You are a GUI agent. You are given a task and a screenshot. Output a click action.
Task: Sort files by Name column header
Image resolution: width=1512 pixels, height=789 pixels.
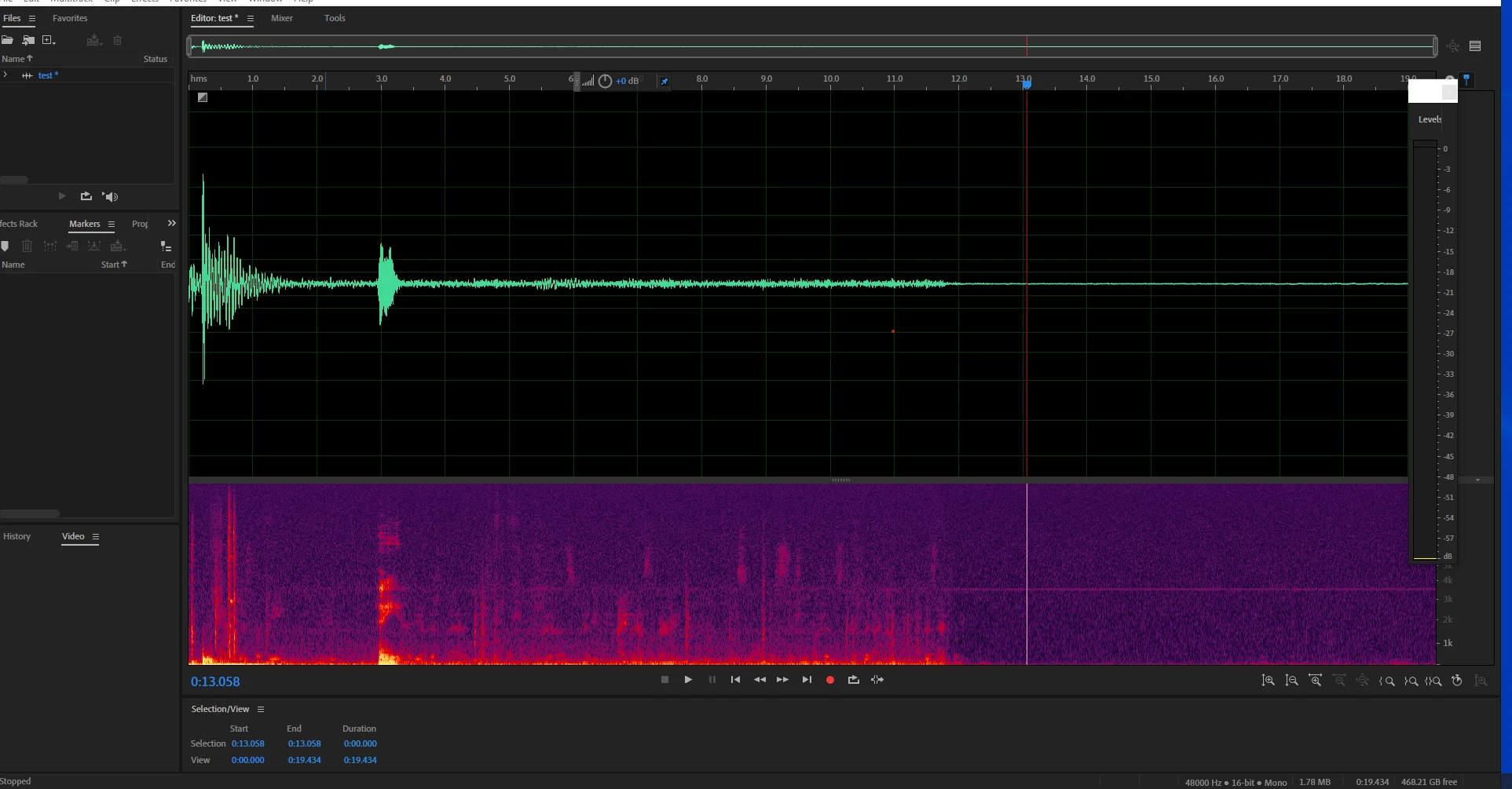click(x=16, y=59)
